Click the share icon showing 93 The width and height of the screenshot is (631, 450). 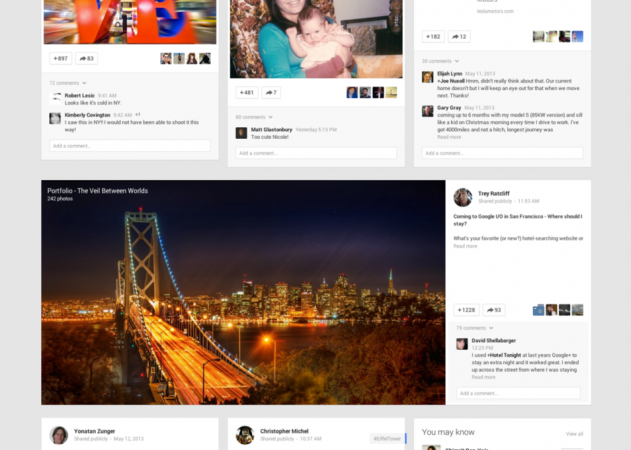tap(494, 310)
